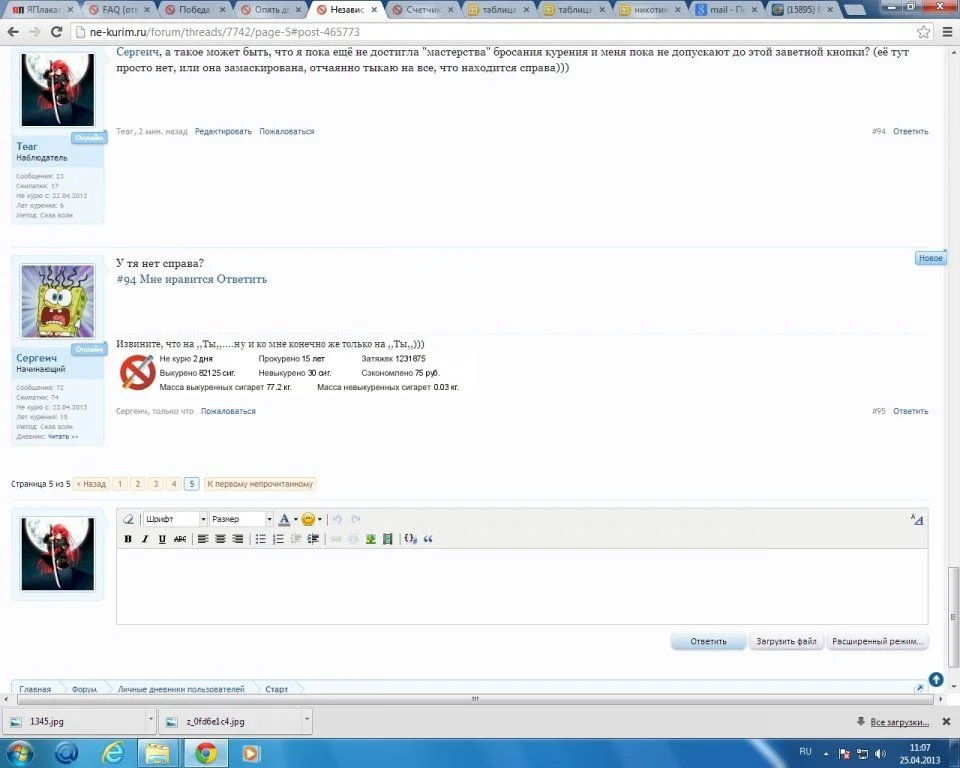Go to page 3 of the thread

(156, 484)
